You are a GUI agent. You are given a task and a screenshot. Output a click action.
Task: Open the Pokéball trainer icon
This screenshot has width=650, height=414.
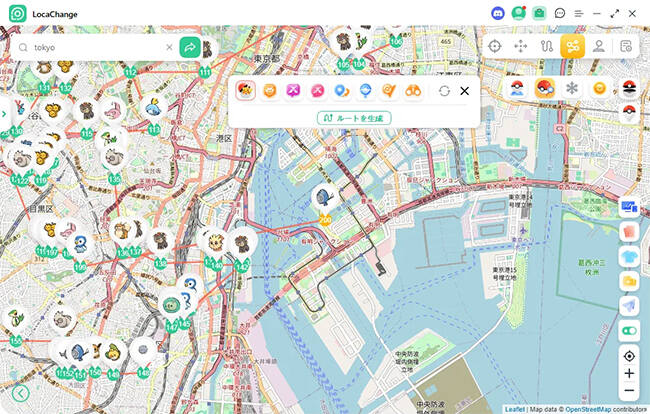(517, 88)
